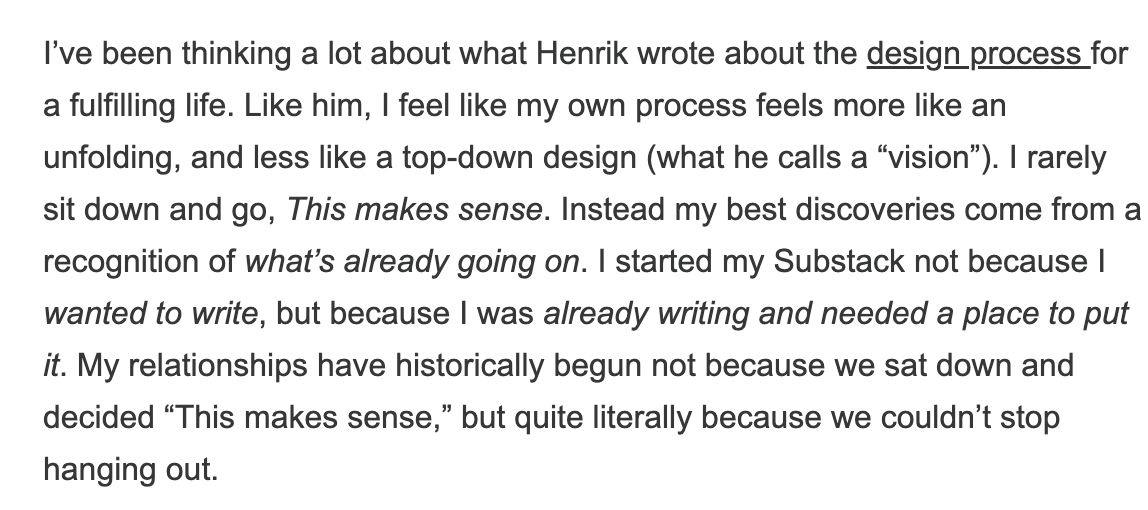The image size is (1148, 510).
Task: Click the words "couldn't stop"
Action: [x=970, y=418]
